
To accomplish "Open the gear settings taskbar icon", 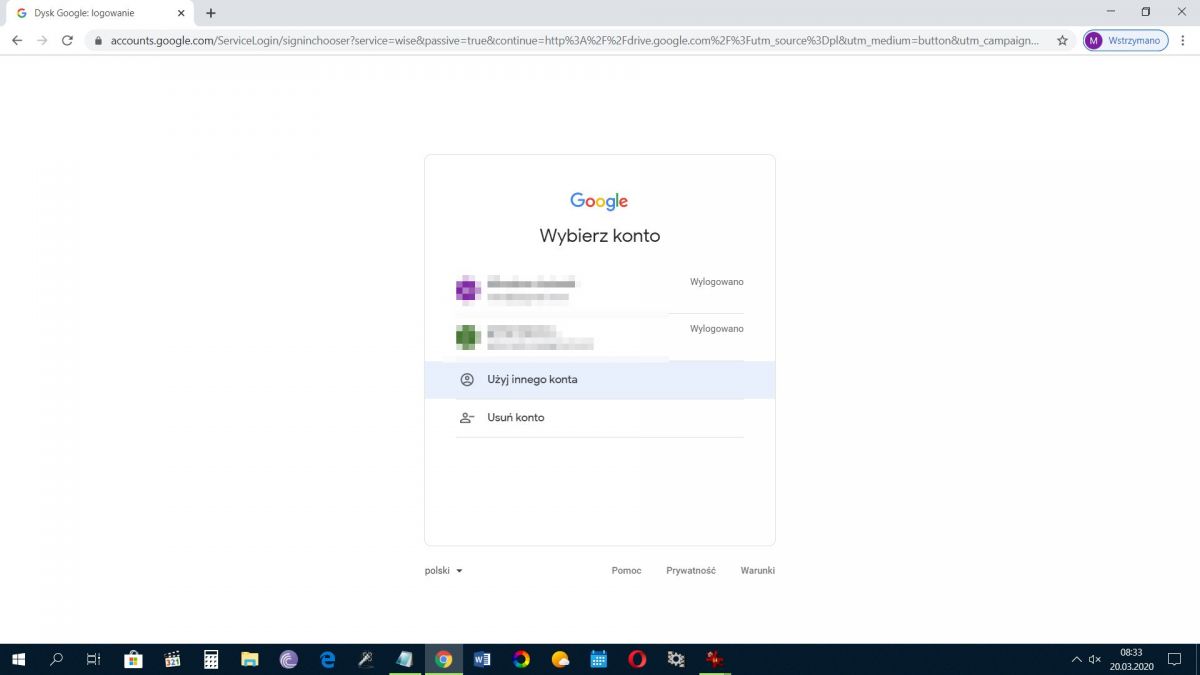I will pyautogui.click(x=676, y=659).
